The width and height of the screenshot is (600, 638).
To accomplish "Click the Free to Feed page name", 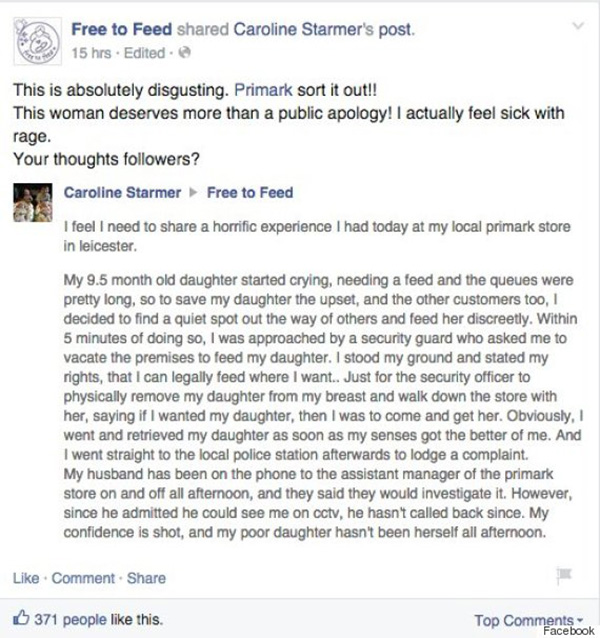I will pos(122,29).
